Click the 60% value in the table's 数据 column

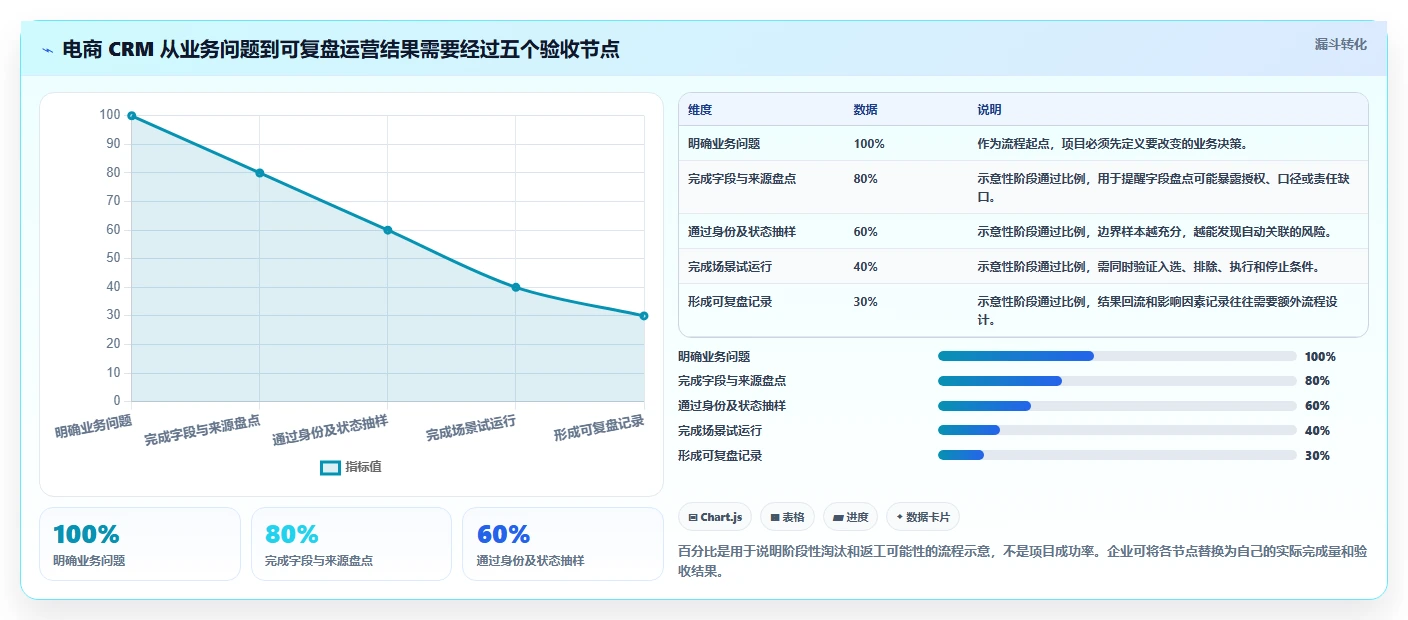866,232
